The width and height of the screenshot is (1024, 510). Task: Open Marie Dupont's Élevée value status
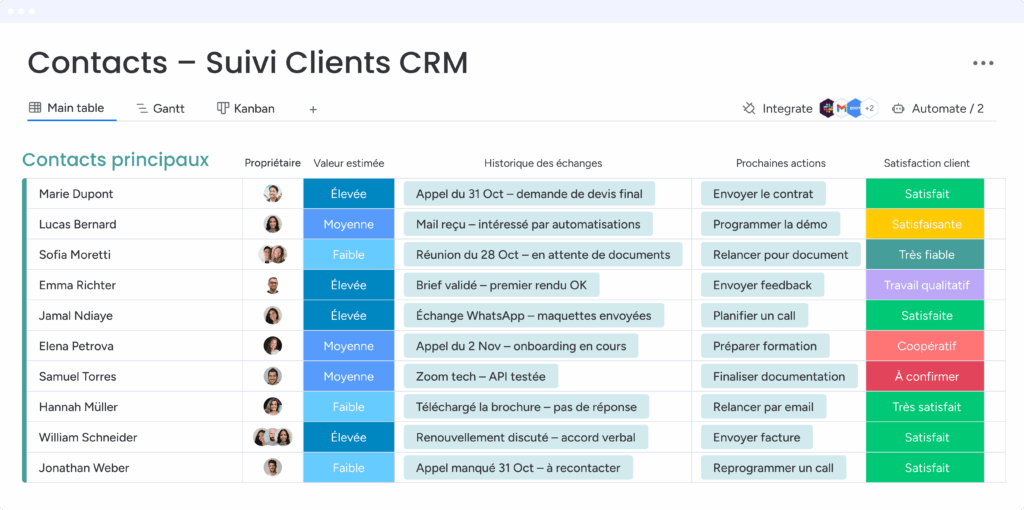(x=349, y=194)
